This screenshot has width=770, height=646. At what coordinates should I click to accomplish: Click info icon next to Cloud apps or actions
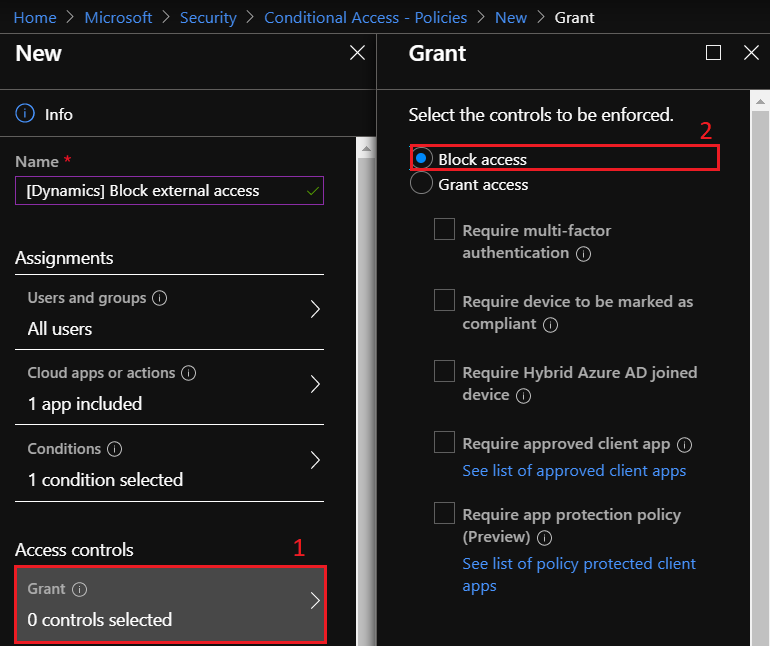(189, 373)
